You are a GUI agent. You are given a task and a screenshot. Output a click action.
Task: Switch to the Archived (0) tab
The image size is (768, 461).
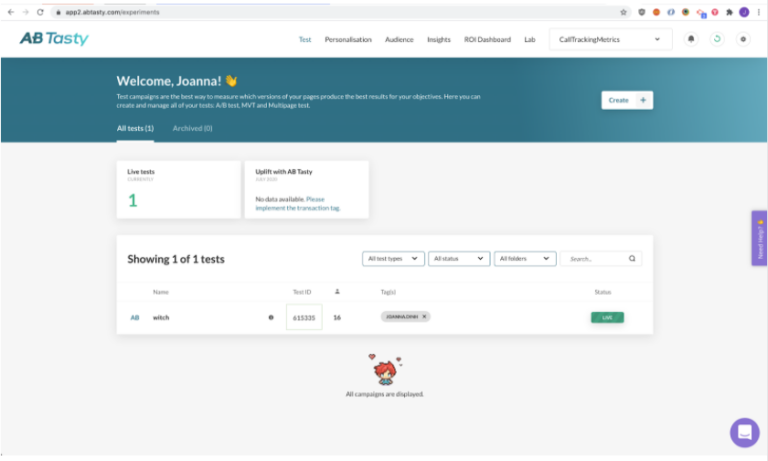coord(192,128)
